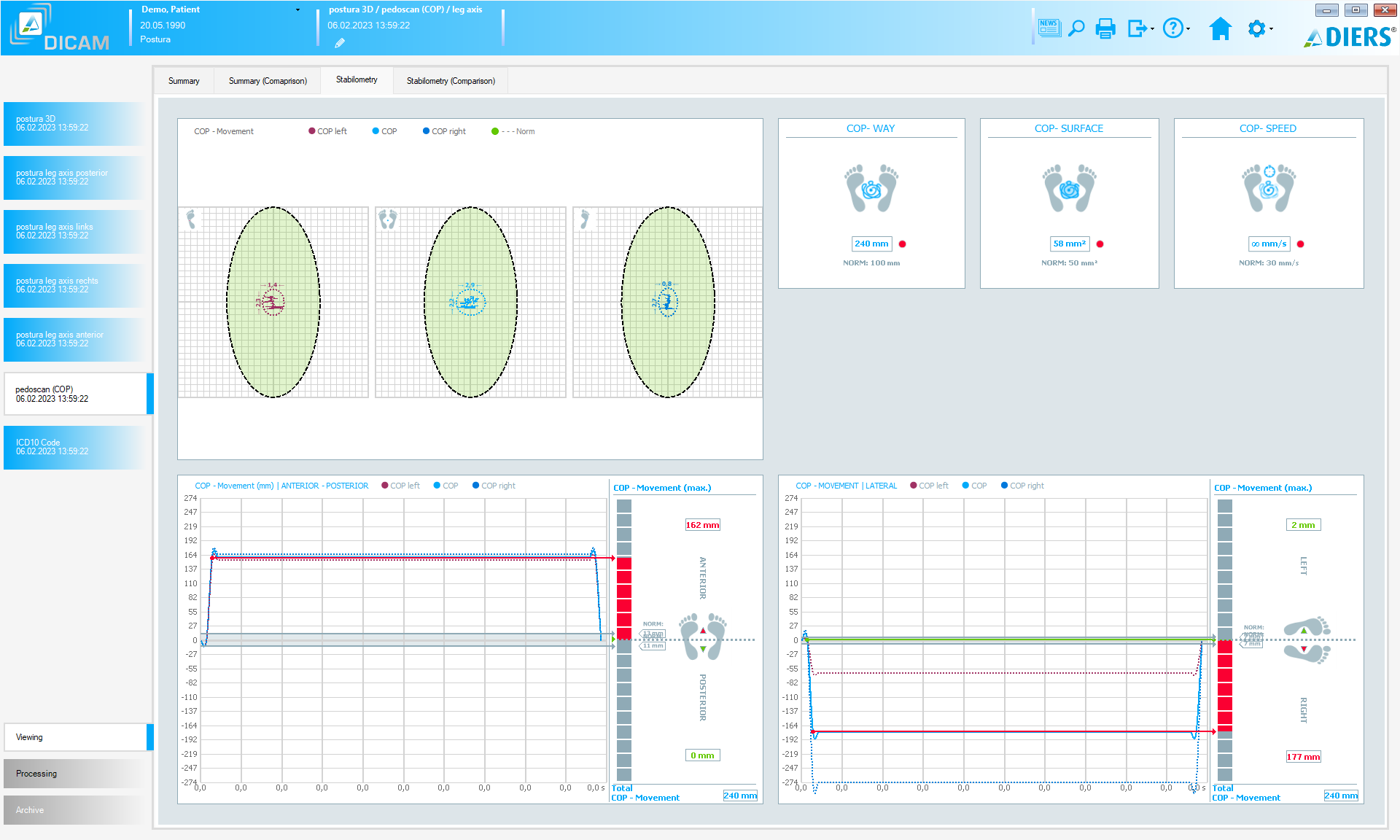This screenshot has height=840, width=1400.
Task: Open the Stabilometry (Comparison) tab
Action: (x=451, y=81)
